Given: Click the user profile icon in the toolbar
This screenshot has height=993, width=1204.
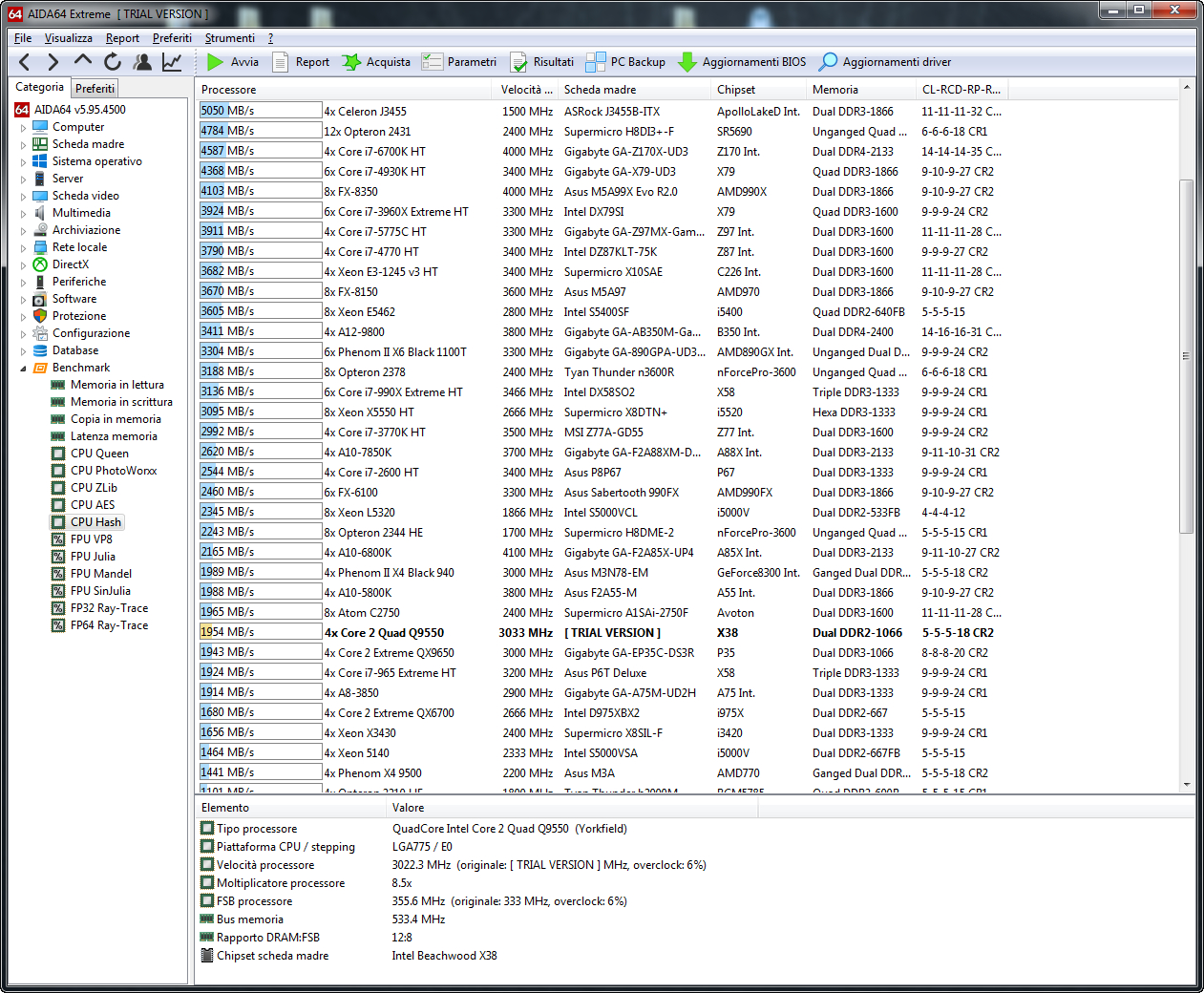Looking at the screenshot, I should tap(142, 62).
